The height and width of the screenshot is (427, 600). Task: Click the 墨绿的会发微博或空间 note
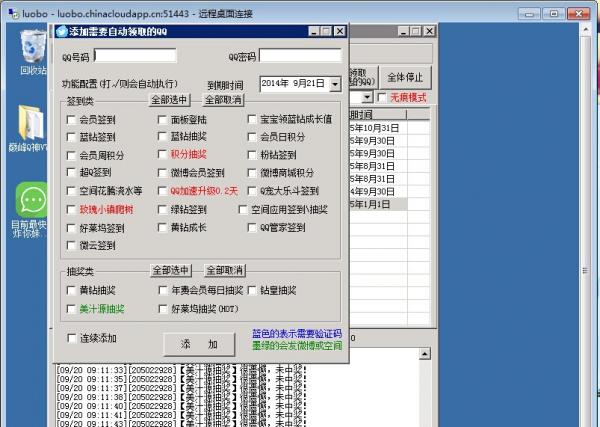tap(297, 346)
